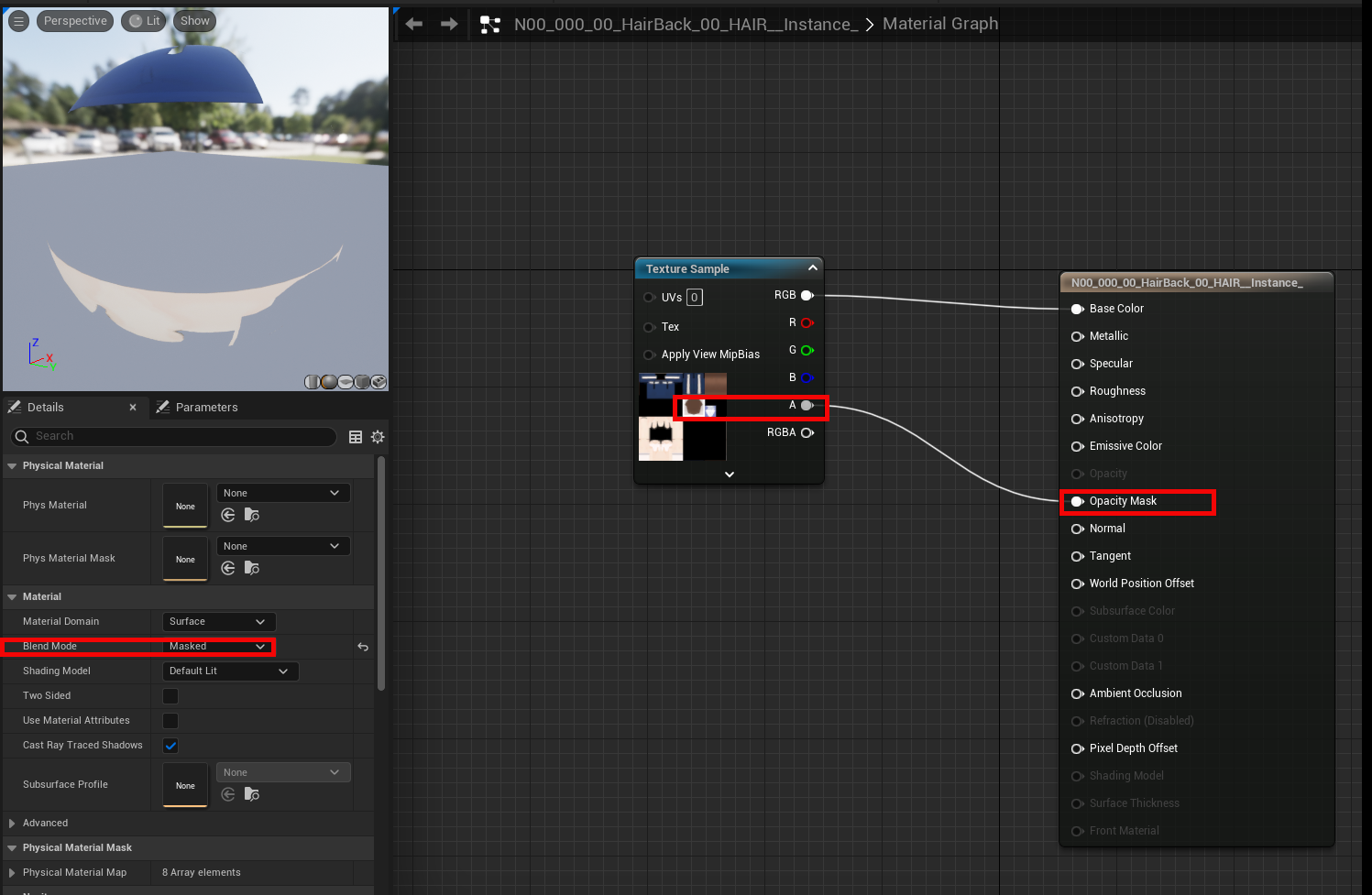Select the plane preview mesh shape
Screen dimensions: 1372x895
pyautogui.click(x=346, y=381)
